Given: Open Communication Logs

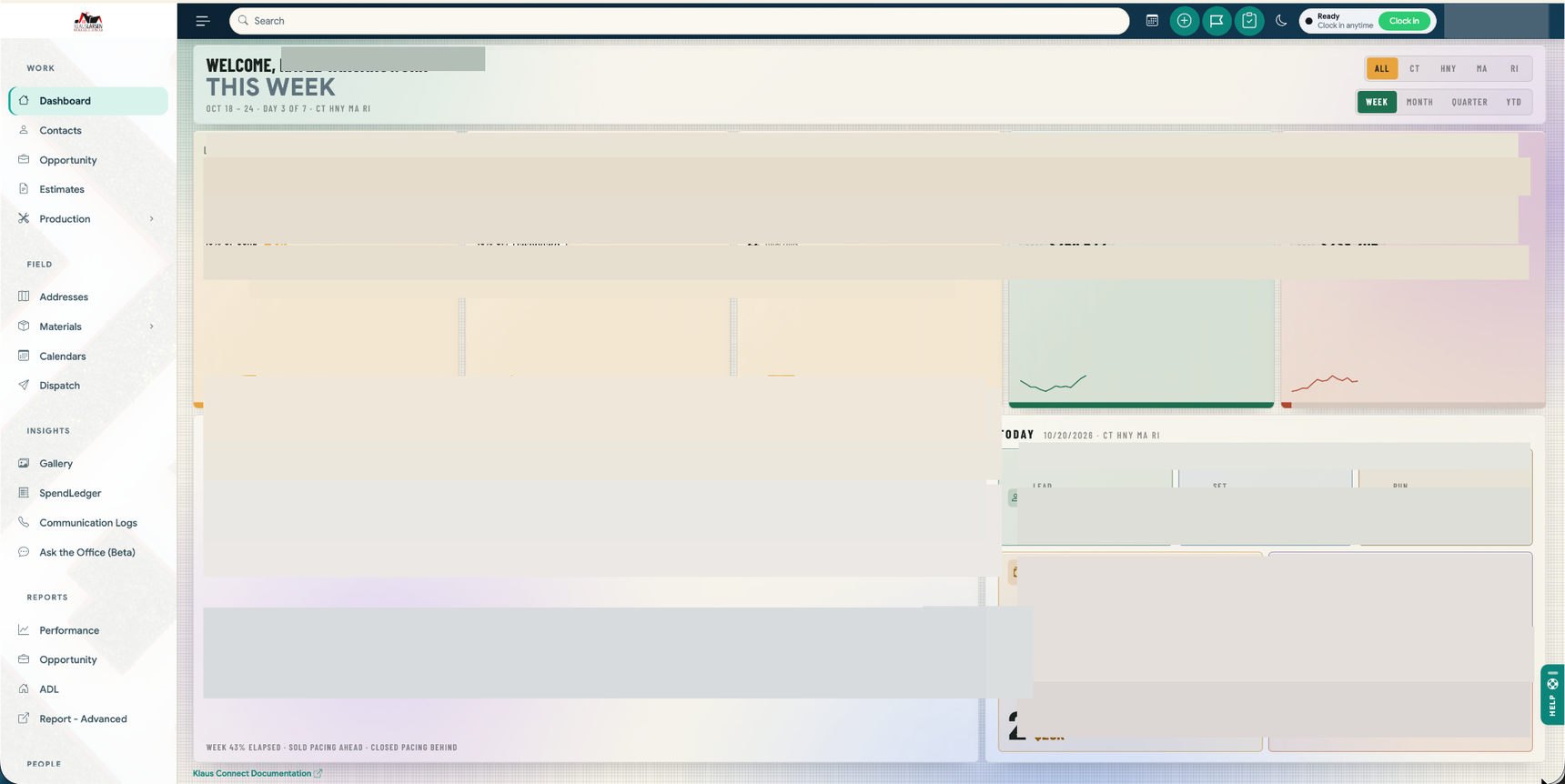Looking at the screenshot, I should [x=88, y=523].
